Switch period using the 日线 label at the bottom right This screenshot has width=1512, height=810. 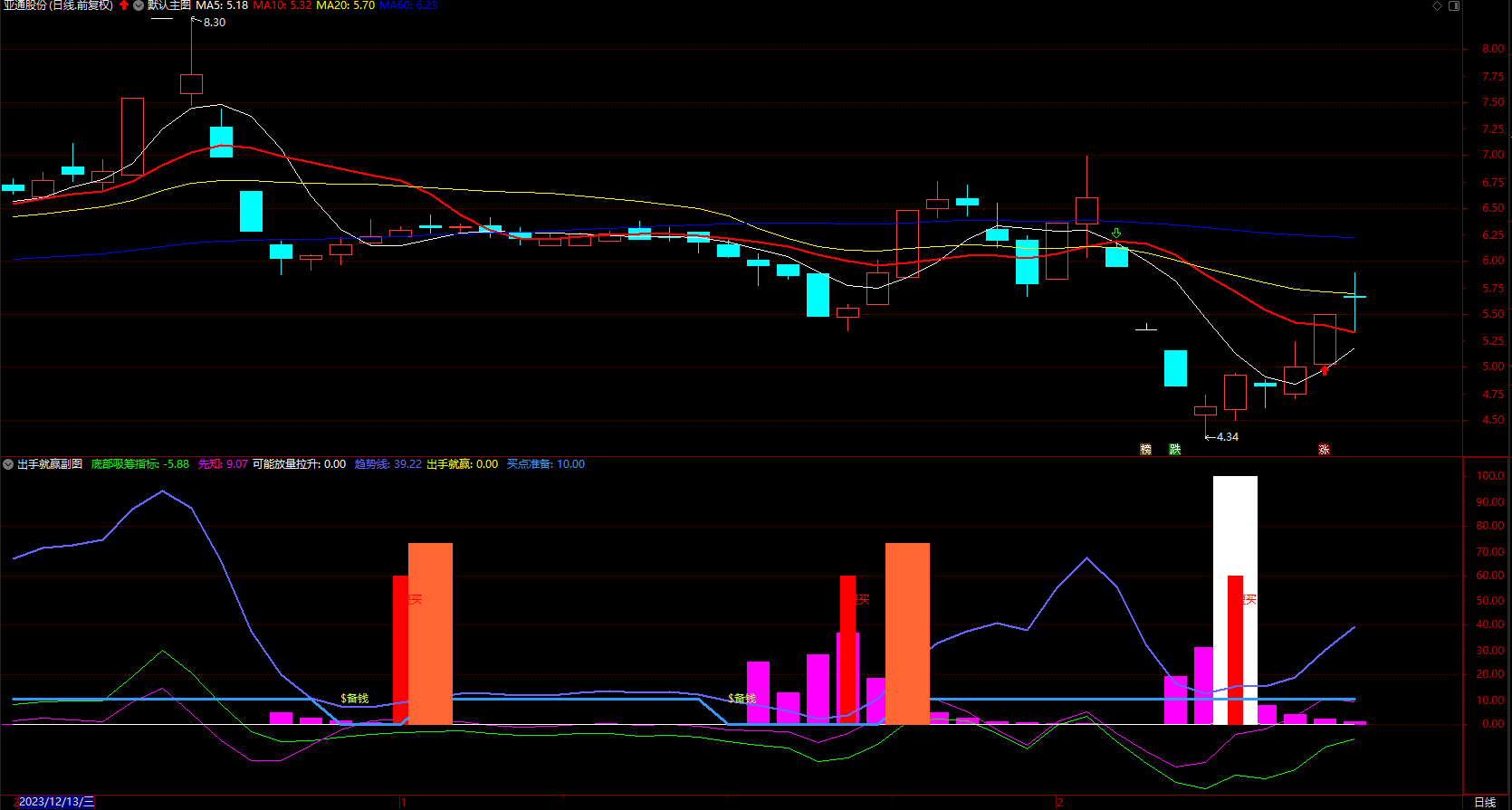coord(1485,803)
